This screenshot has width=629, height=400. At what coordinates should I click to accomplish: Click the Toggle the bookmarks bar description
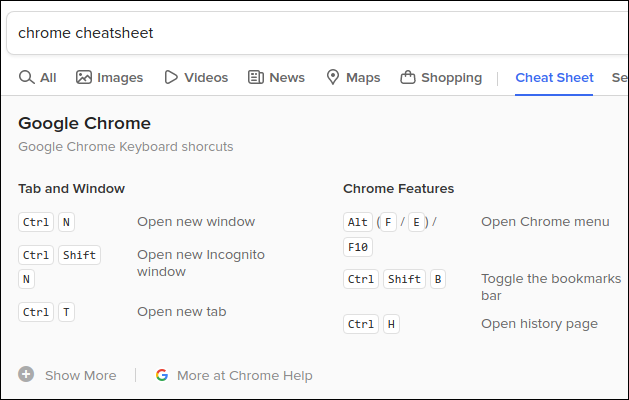click(551, 287)
